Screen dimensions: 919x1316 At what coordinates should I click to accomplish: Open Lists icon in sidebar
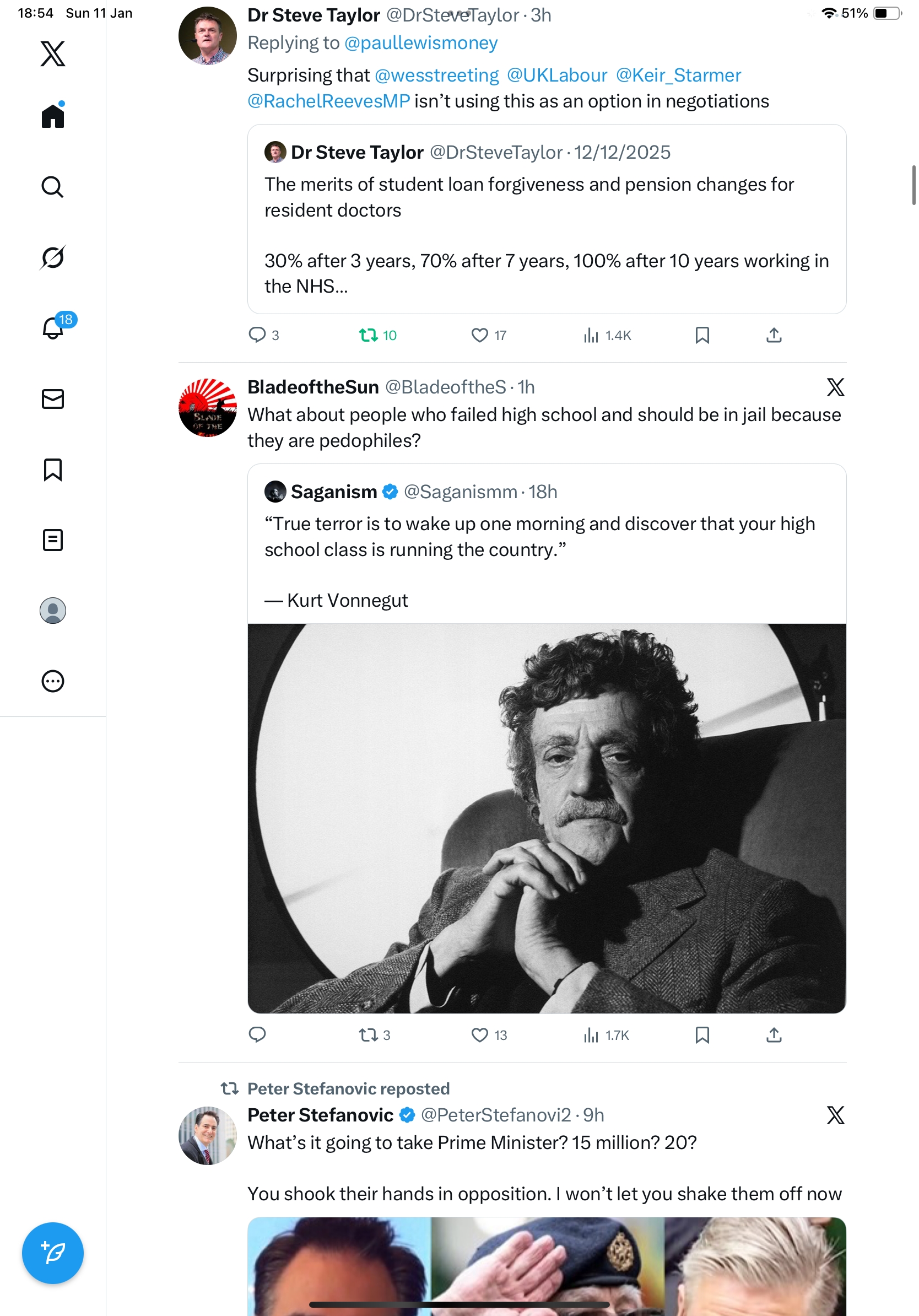tap(53, 540)
